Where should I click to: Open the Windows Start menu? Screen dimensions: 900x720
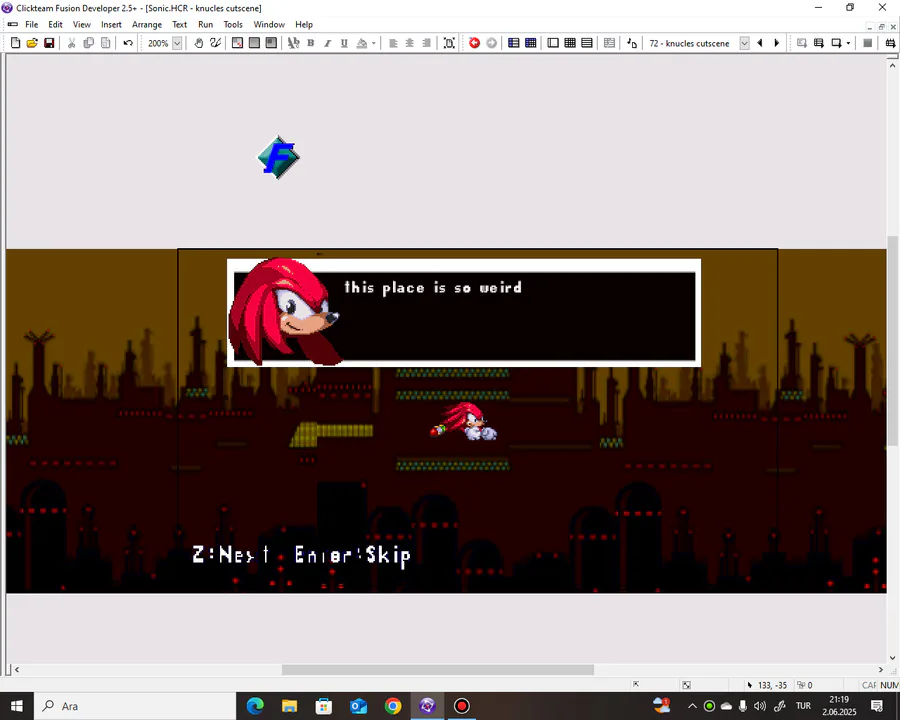pyautogui.click(x=16, y=706)
